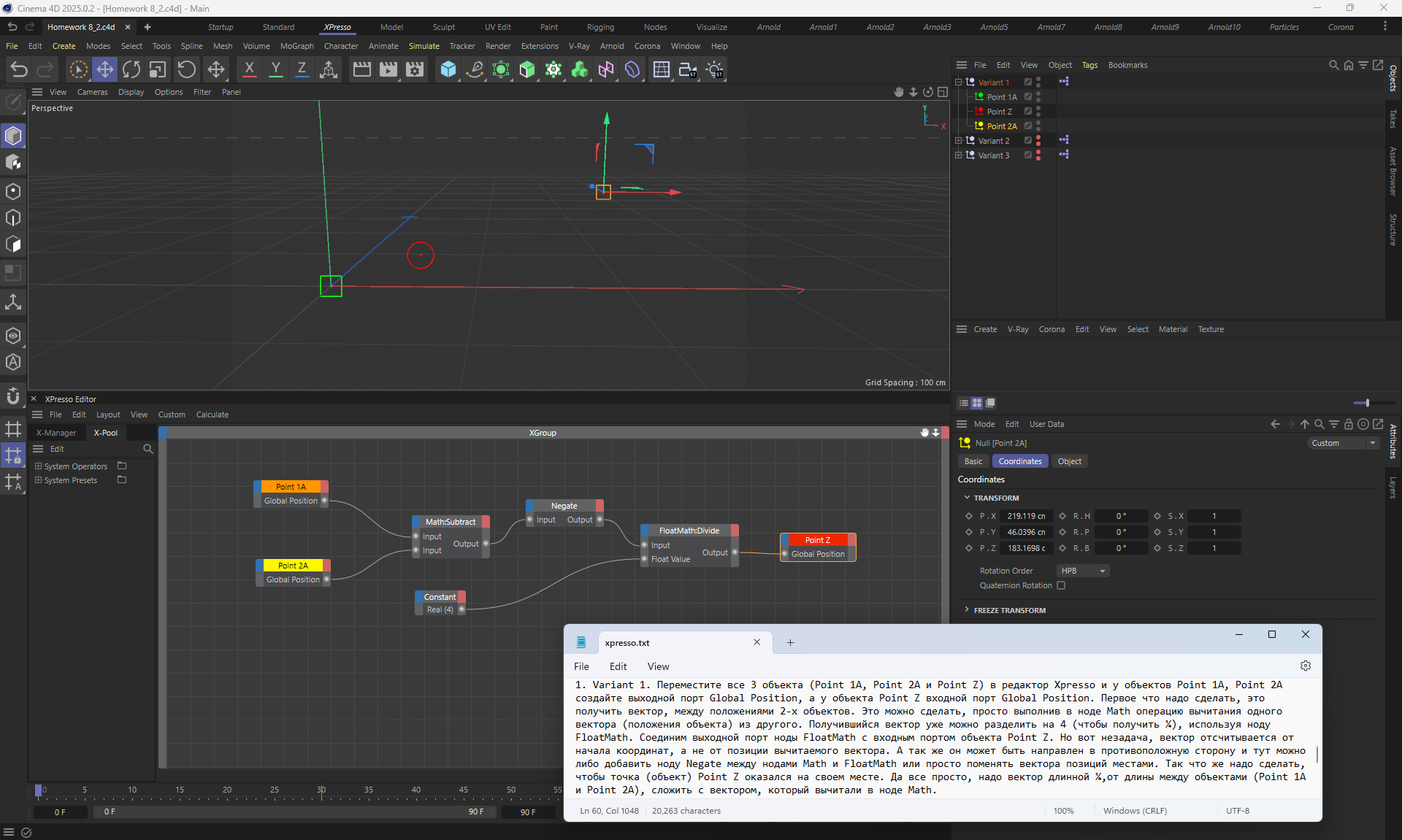The height and width of the screenshot is (840, 1402).
Task: Open Edit Render Settings icon
Action: coord(415,69)
